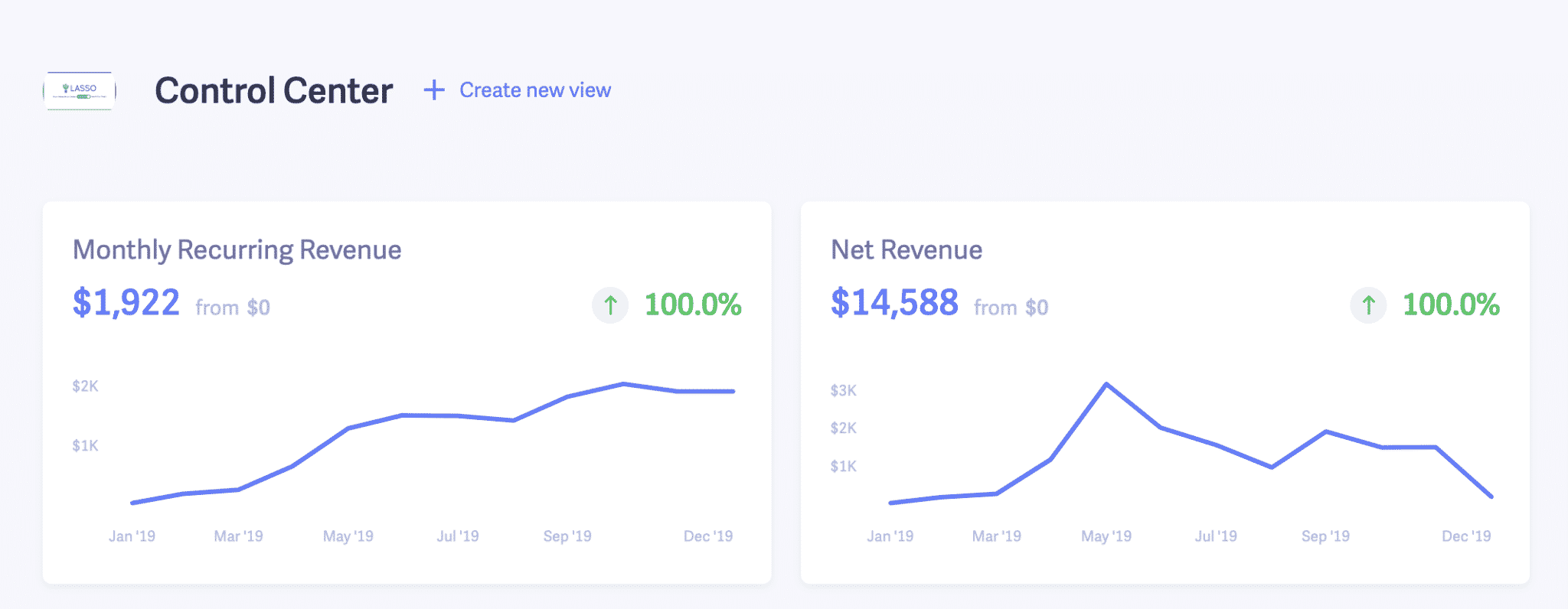Click 100.0% growth in Net Revenue card
This screenshot has height=609, width=1568.
tap(1451, 304)
